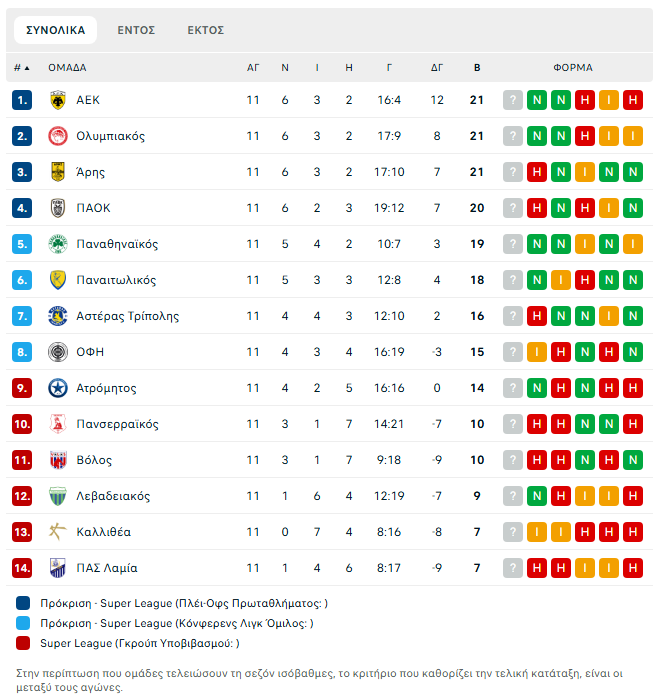Open the ΕΚΤΟΣ standings tab
Image resolution: width=658 pixels, height=697 pixels.
205,30
